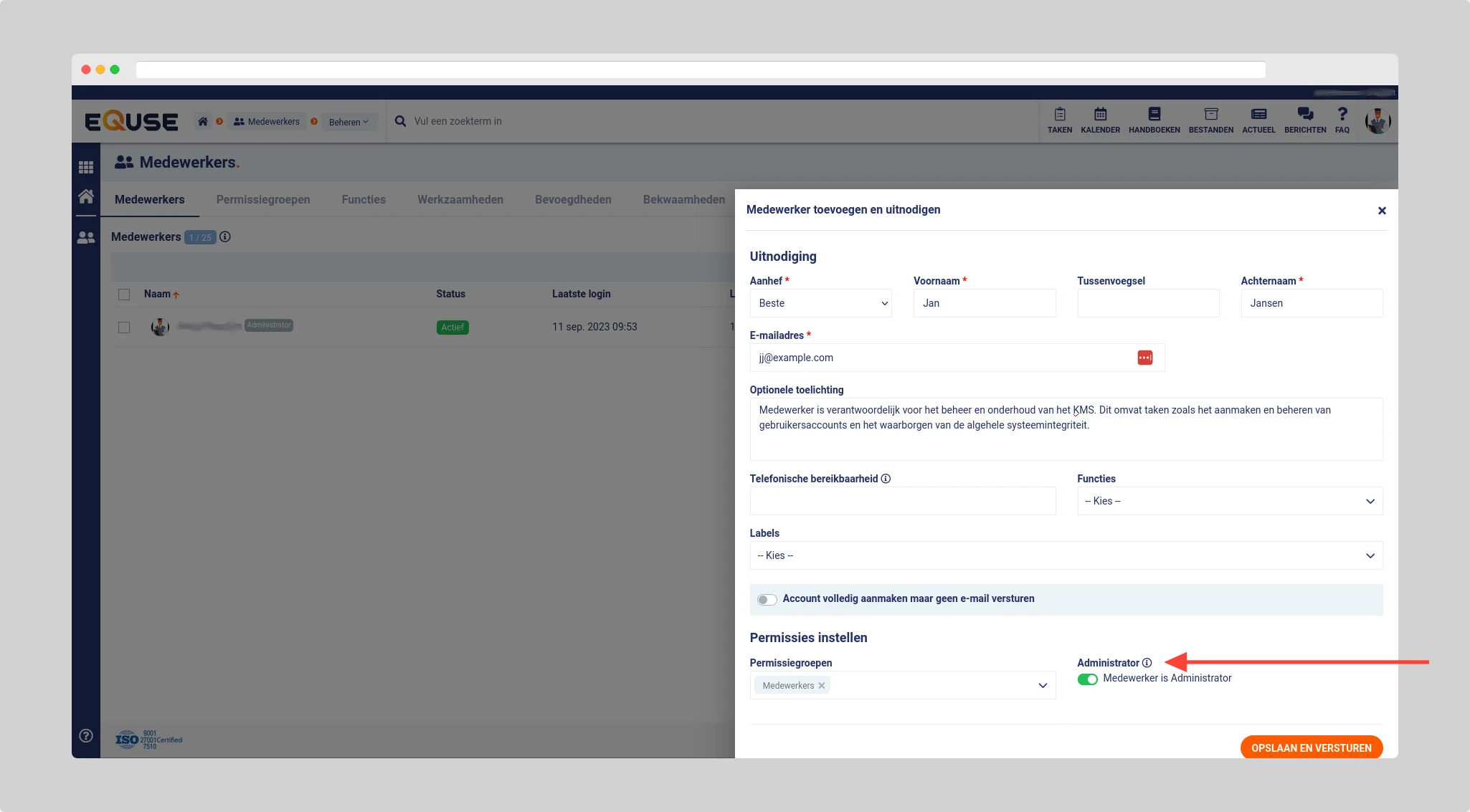Image resolution: width=1470 pixels, height=812 pixels.
Task: Expand the Aanhef dropdown showing Beste
Action: 820,303
